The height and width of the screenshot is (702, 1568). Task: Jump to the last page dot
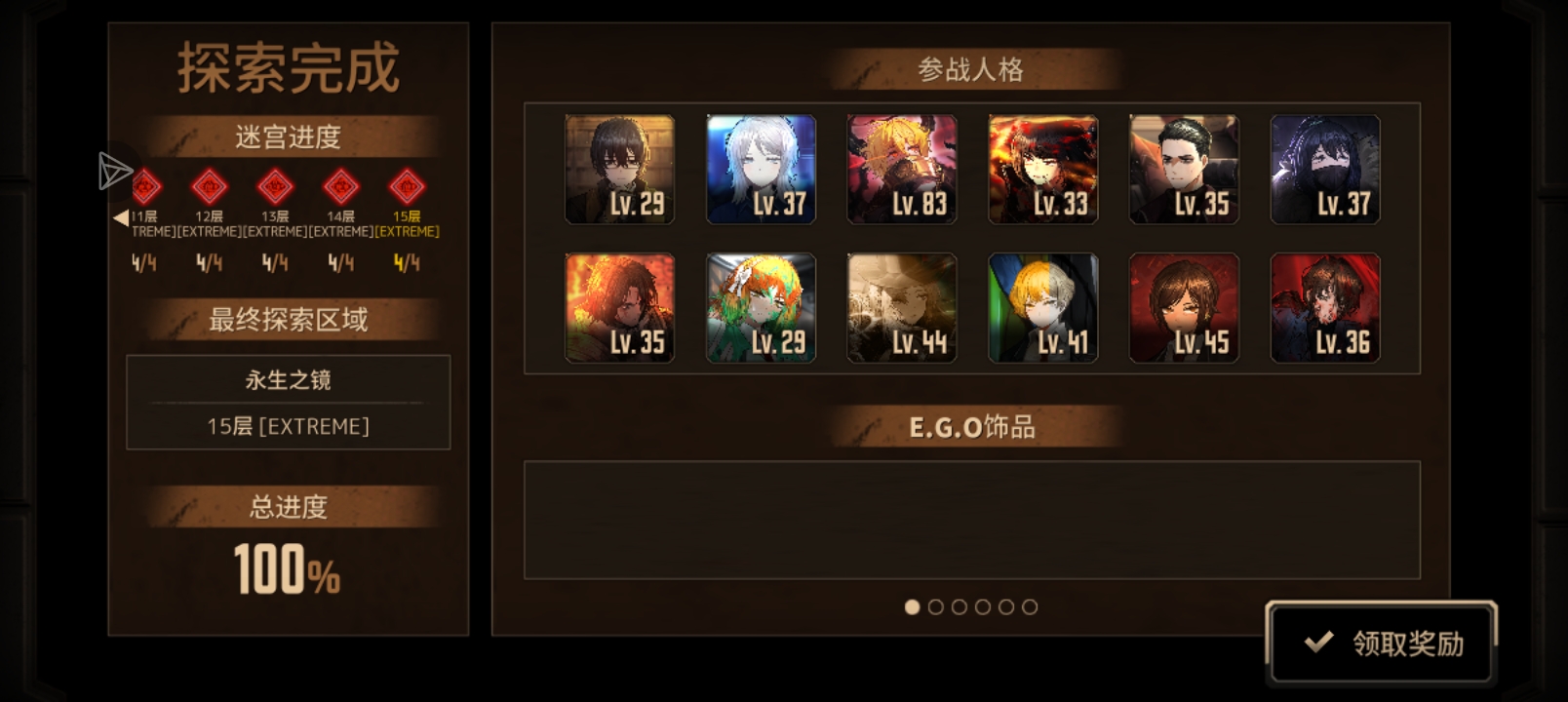[x=1030, y=606]
